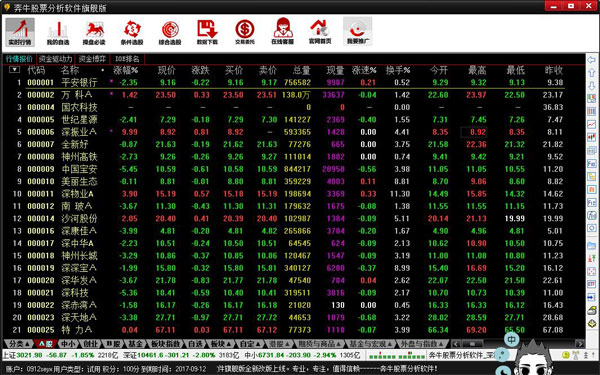Select the 沙河股份 stock name

79,218
